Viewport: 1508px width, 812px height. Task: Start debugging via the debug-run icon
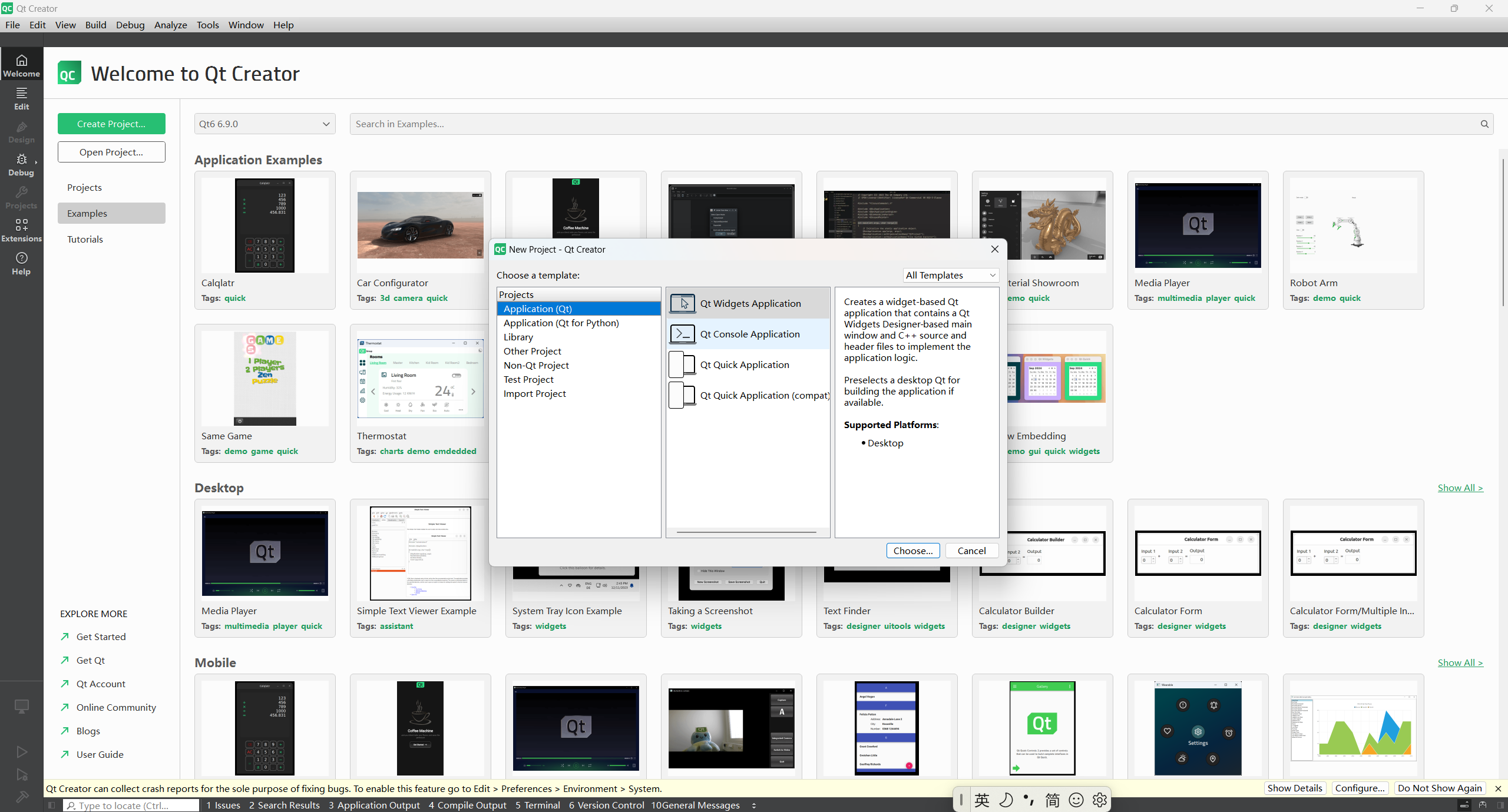pyautogui.click(x=22, y=775)
